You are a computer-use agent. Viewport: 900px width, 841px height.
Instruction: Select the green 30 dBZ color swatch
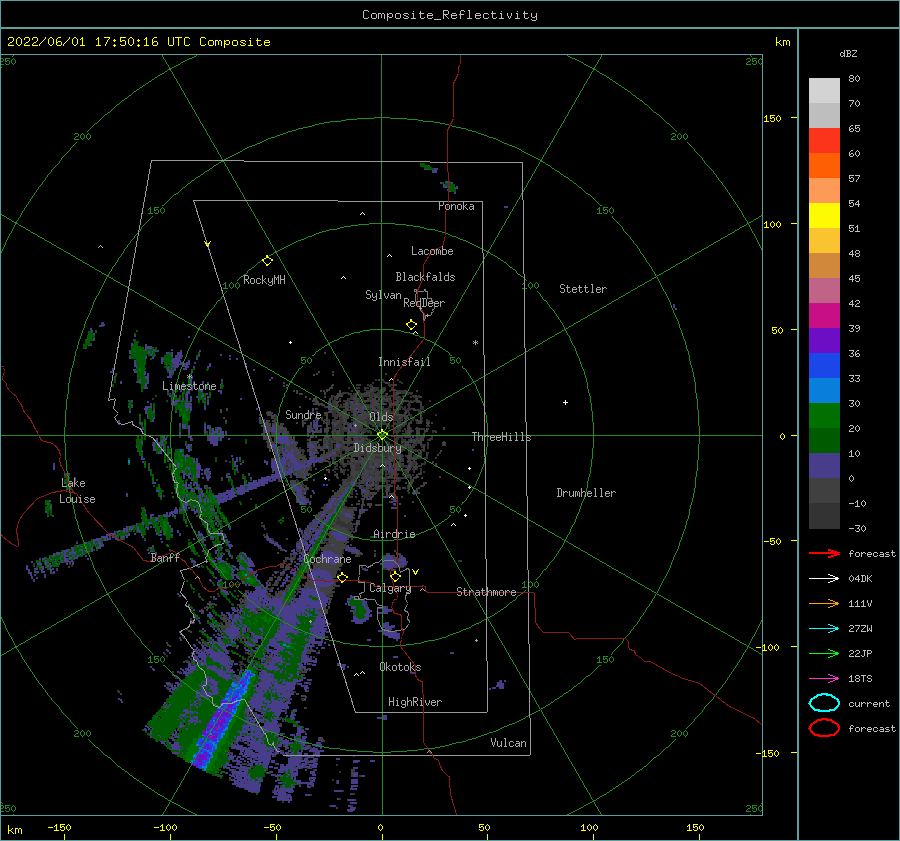pos(824,416)
